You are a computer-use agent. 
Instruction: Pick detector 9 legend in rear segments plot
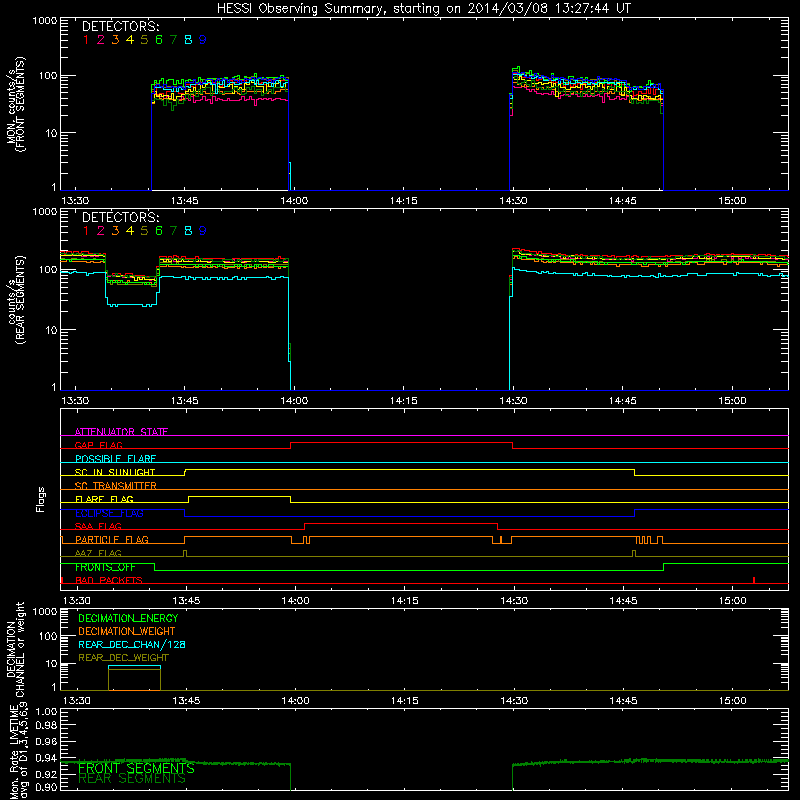coord(203,231)
